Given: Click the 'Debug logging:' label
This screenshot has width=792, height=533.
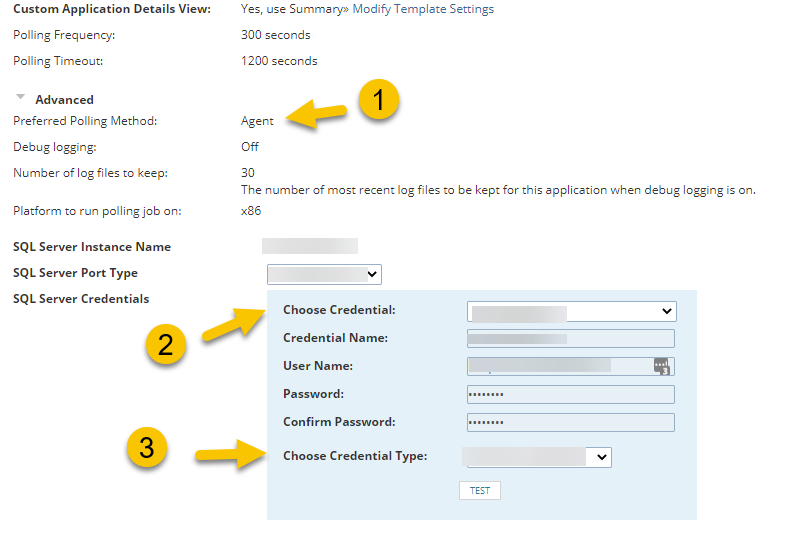Looking at the screenshot, I should point(55,148).
